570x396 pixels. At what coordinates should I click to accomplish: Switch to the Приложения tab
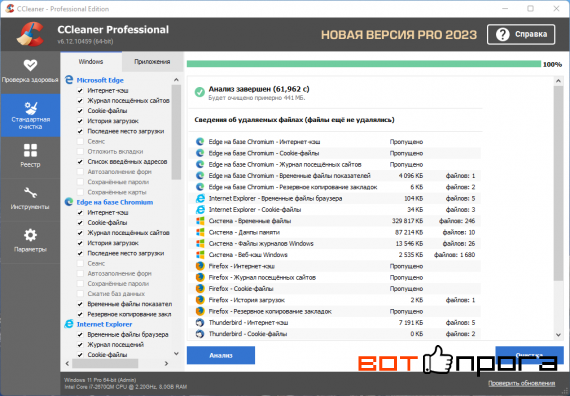click(152, 61)
